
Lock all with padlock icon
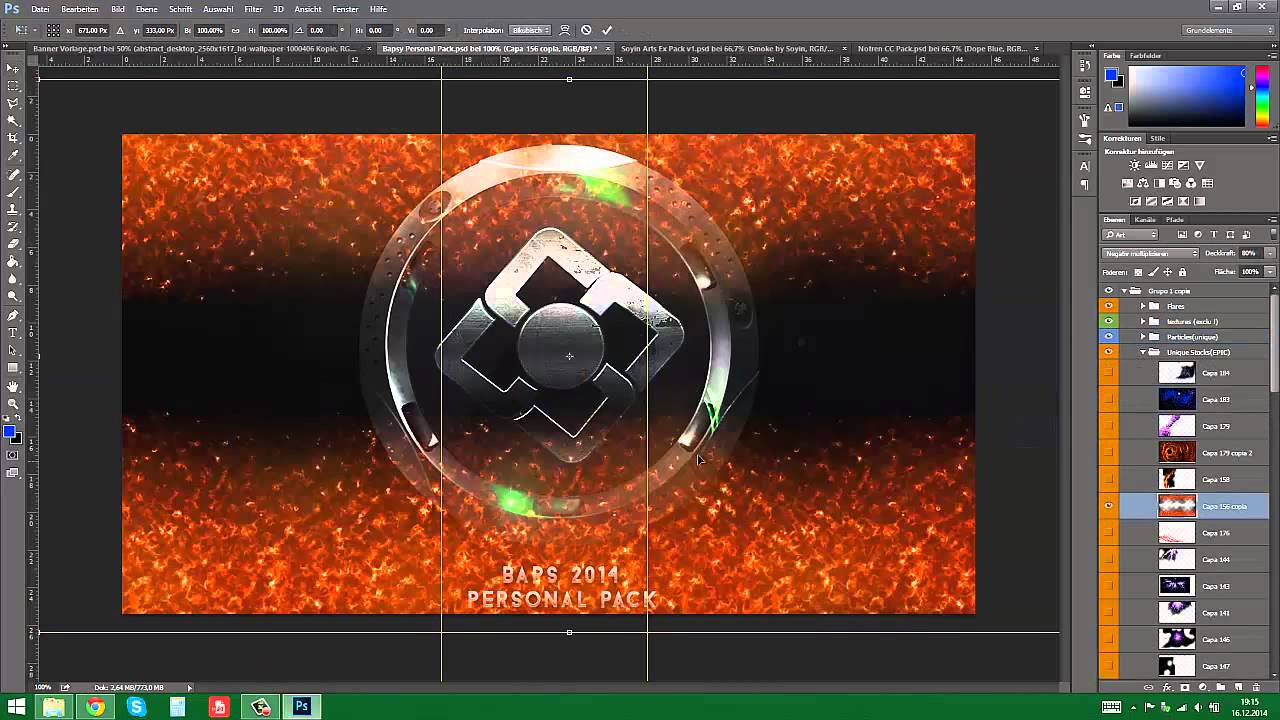click(x=1182, y=272)
